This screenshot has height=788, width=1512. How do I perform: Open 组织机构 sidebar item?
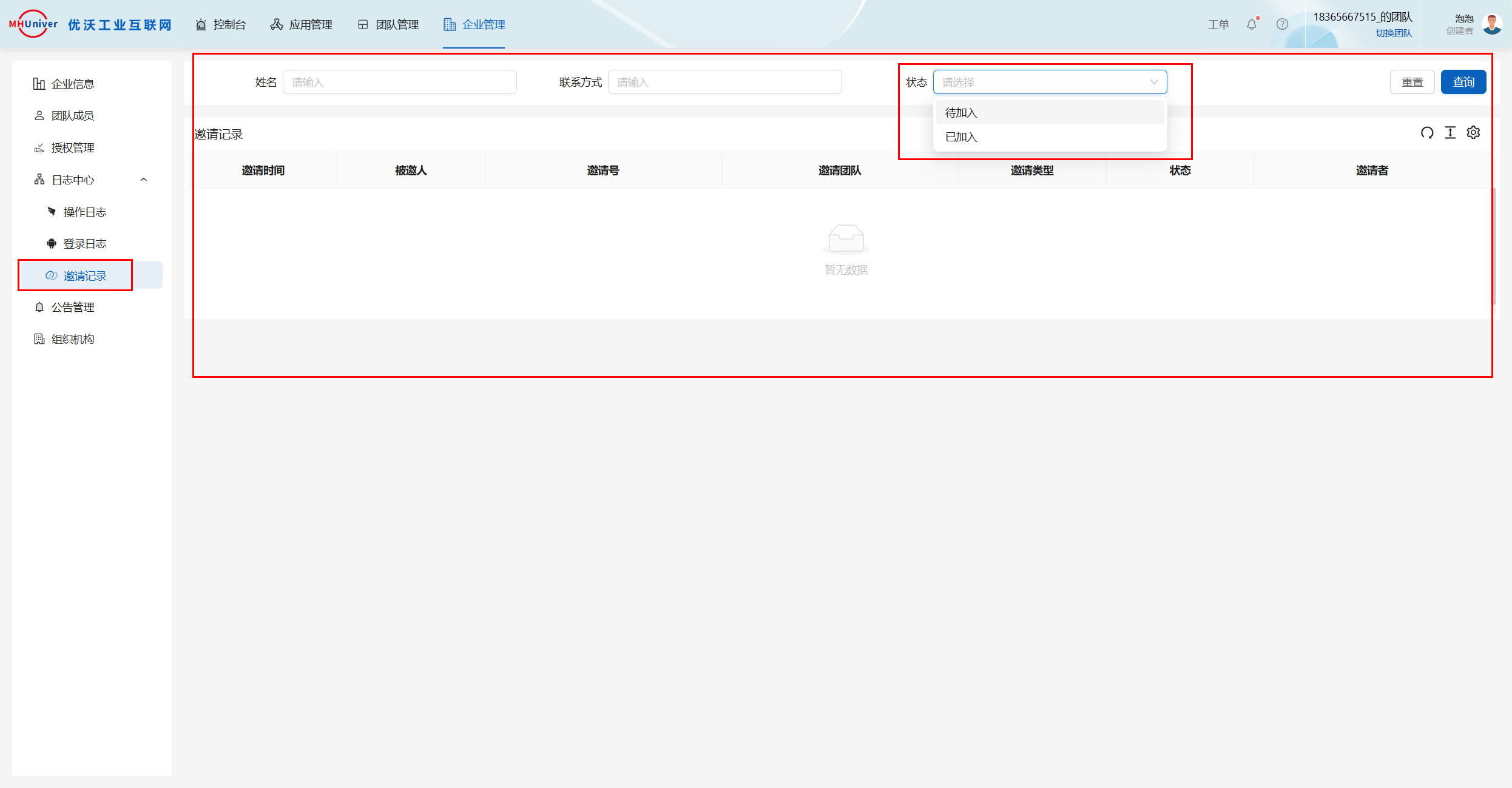point(73,339)
